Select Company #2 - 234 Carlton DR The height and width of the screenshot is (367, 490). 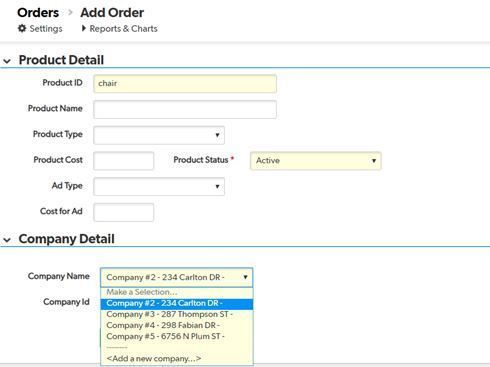(177, 304)
